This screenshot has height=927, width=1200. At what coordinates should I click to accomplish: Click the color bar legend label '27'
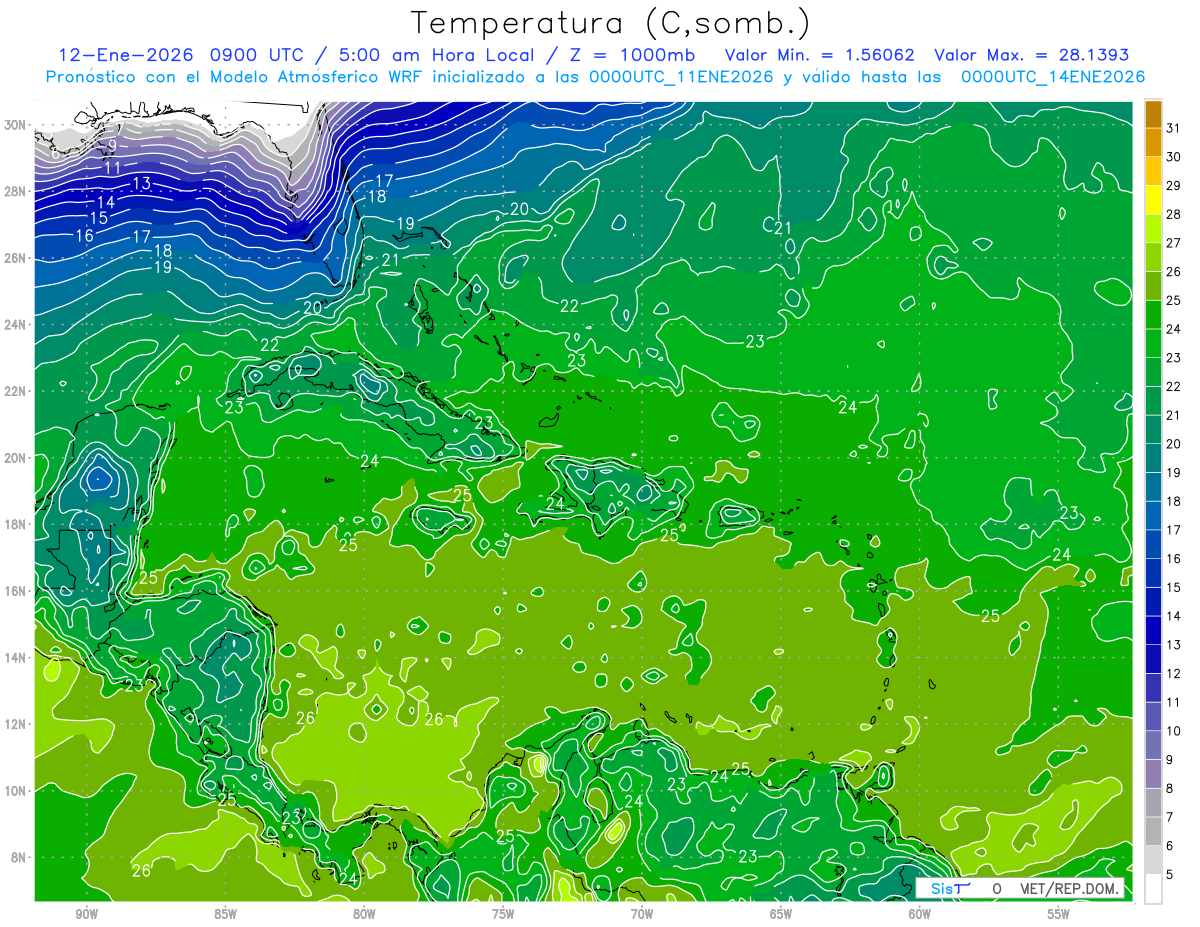[1174, 243]
